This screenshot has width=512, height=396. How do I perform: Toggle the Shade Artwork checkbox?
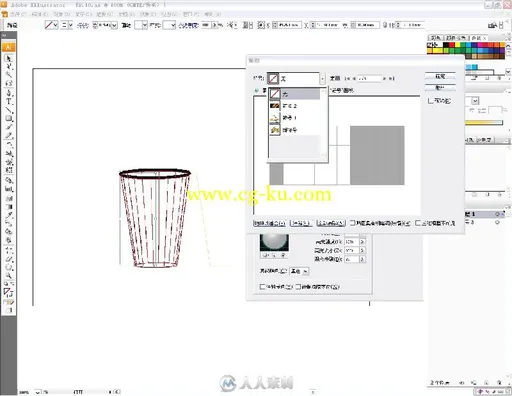(352, 223)
